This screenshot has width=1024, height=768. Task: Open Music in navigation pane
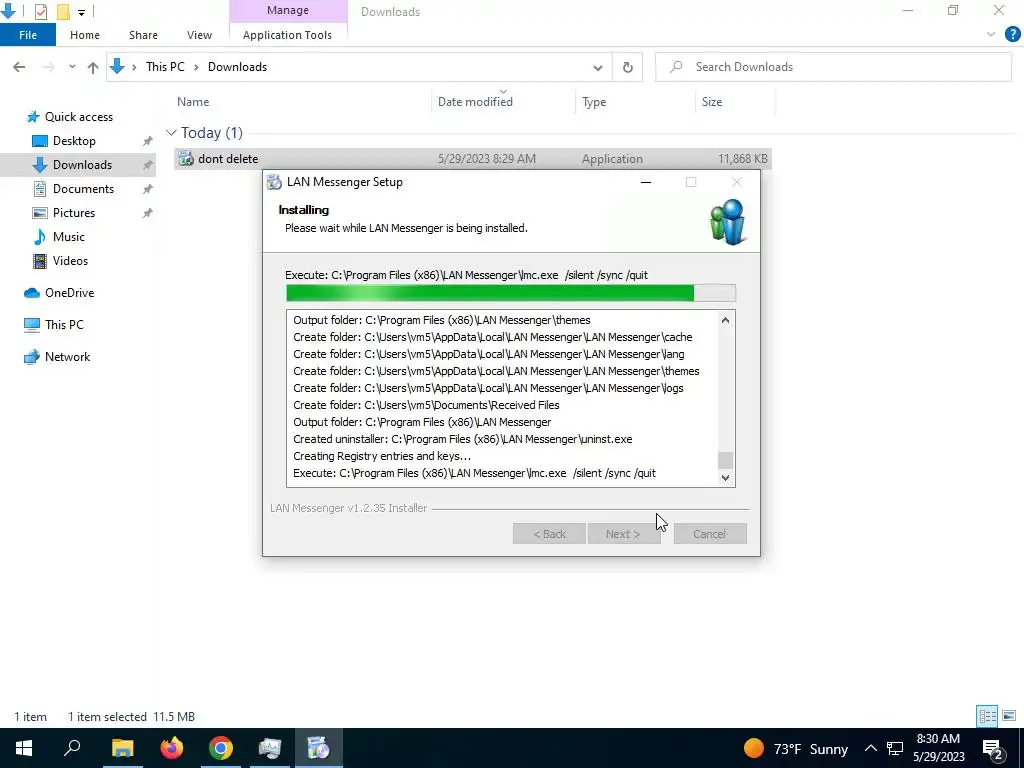click(69, 237)
